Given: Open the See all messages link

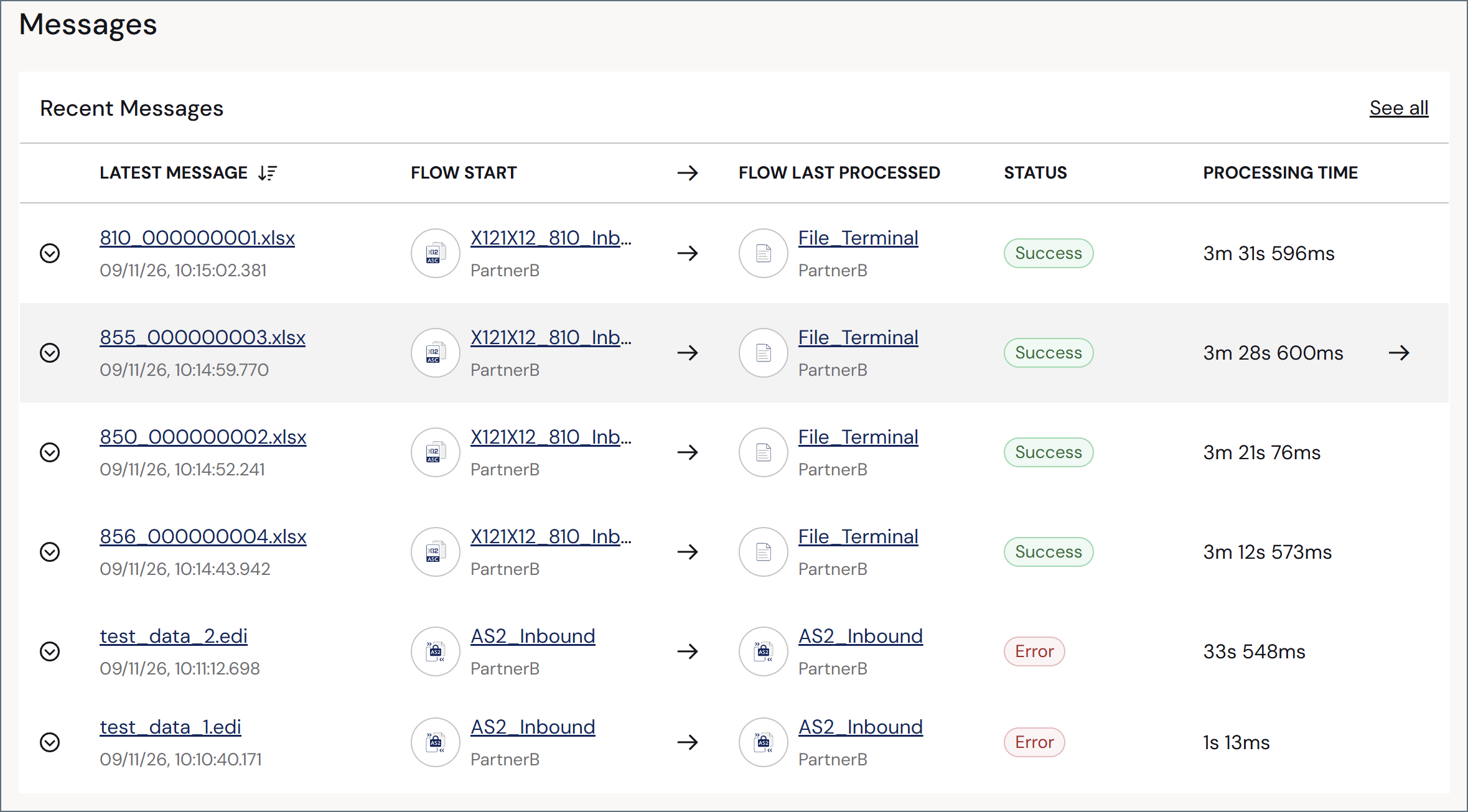Looking at the screenshot, I should (x=1398, y=108).
